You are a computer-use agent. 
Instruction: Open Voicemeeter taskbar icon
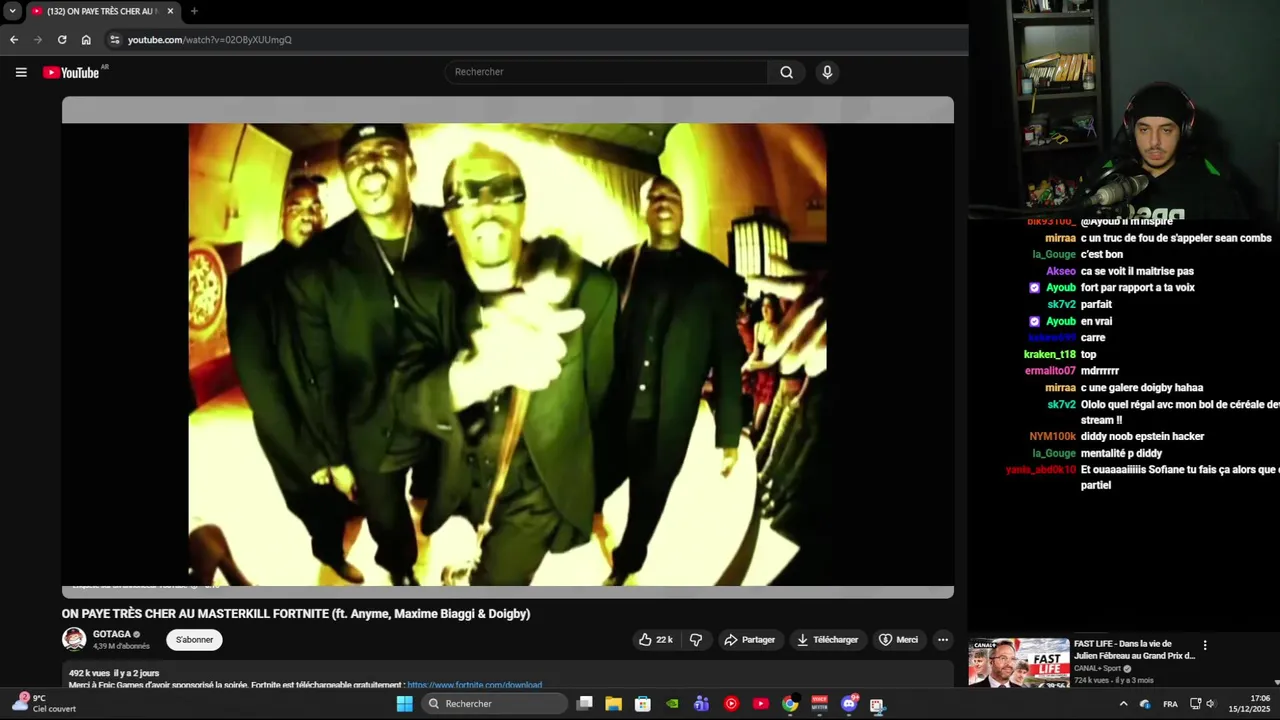pos(819,704)
